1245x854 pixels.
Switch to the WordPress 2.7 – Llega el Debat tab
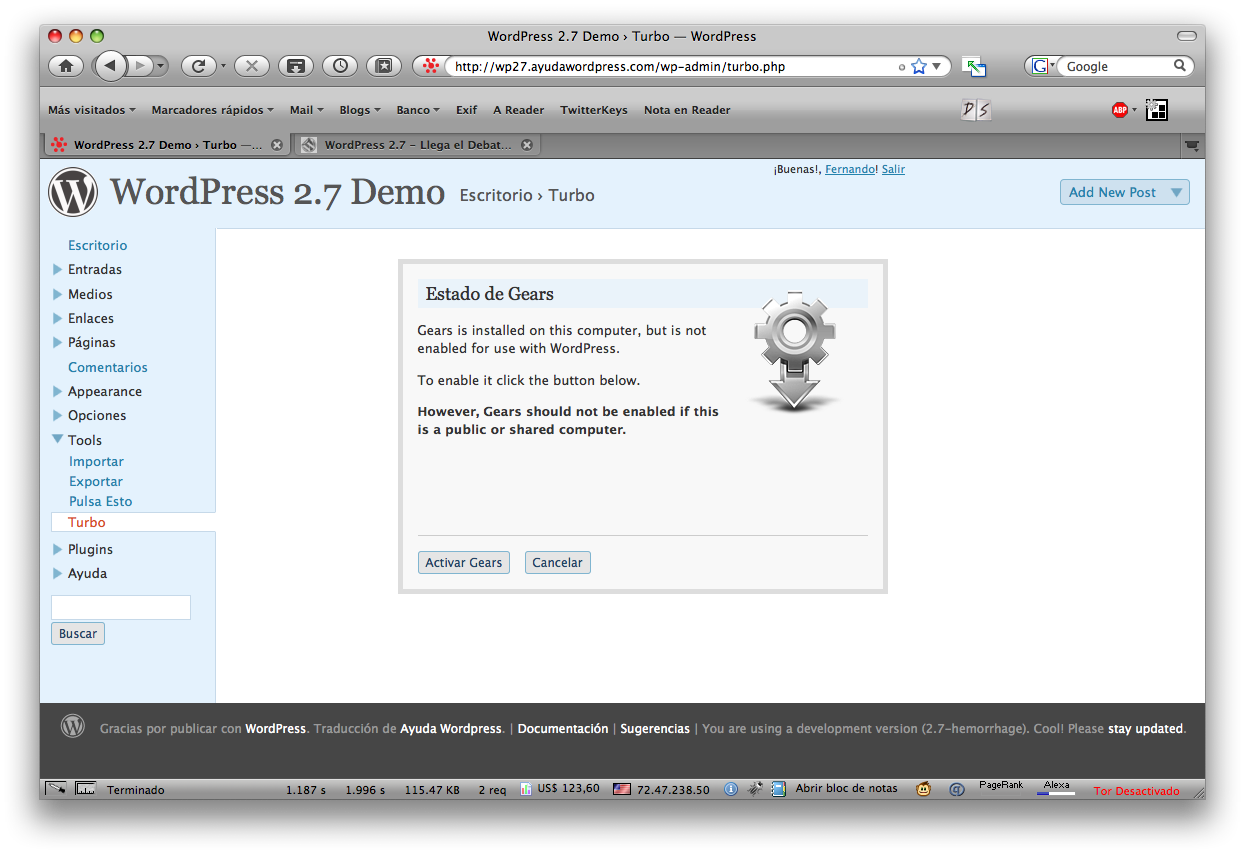click(417, 145)
